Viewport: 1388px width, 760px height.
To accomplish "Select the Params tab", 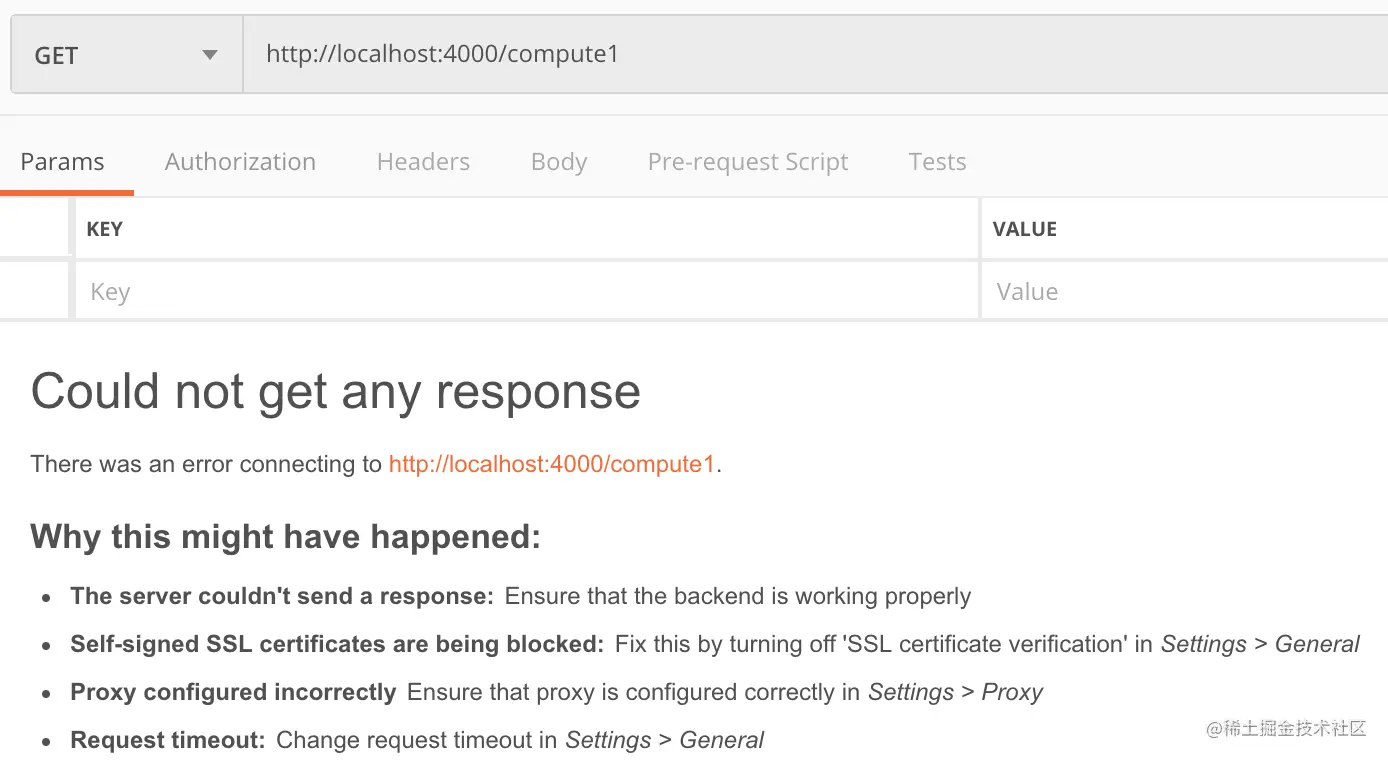I will coord(62,162).
